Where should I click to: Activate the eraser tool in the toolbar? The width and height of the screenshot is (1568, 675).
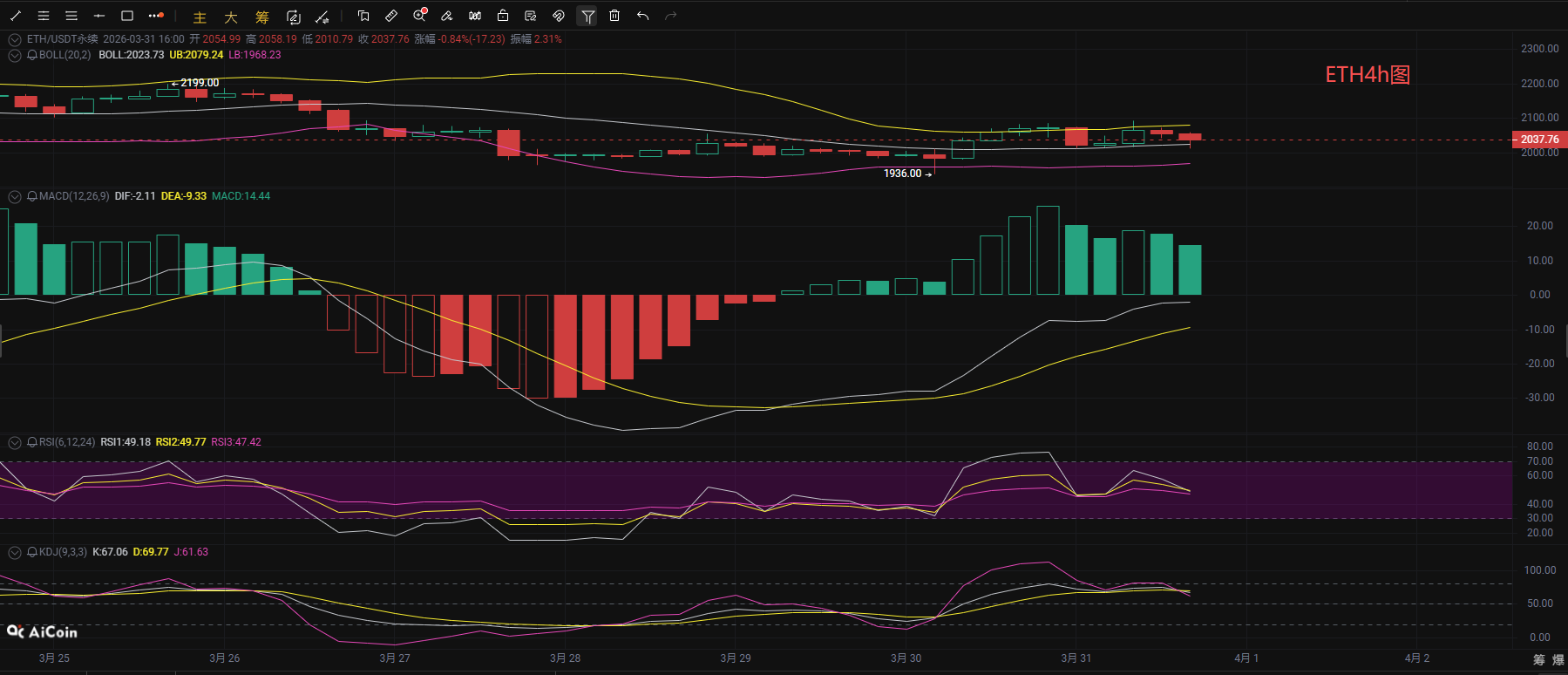447,16
